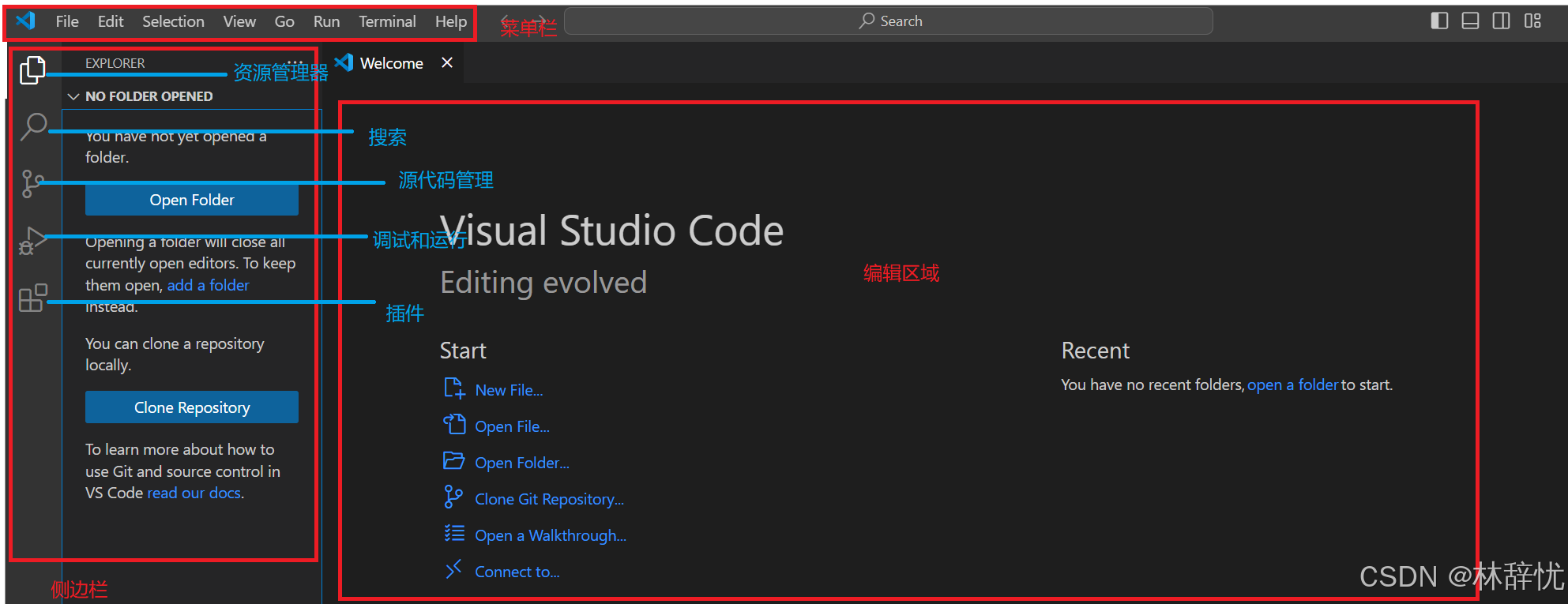1568x604 pixels.
Task: Toggle the secondary side bar layout icon
Action: (x=1501, y=21)
